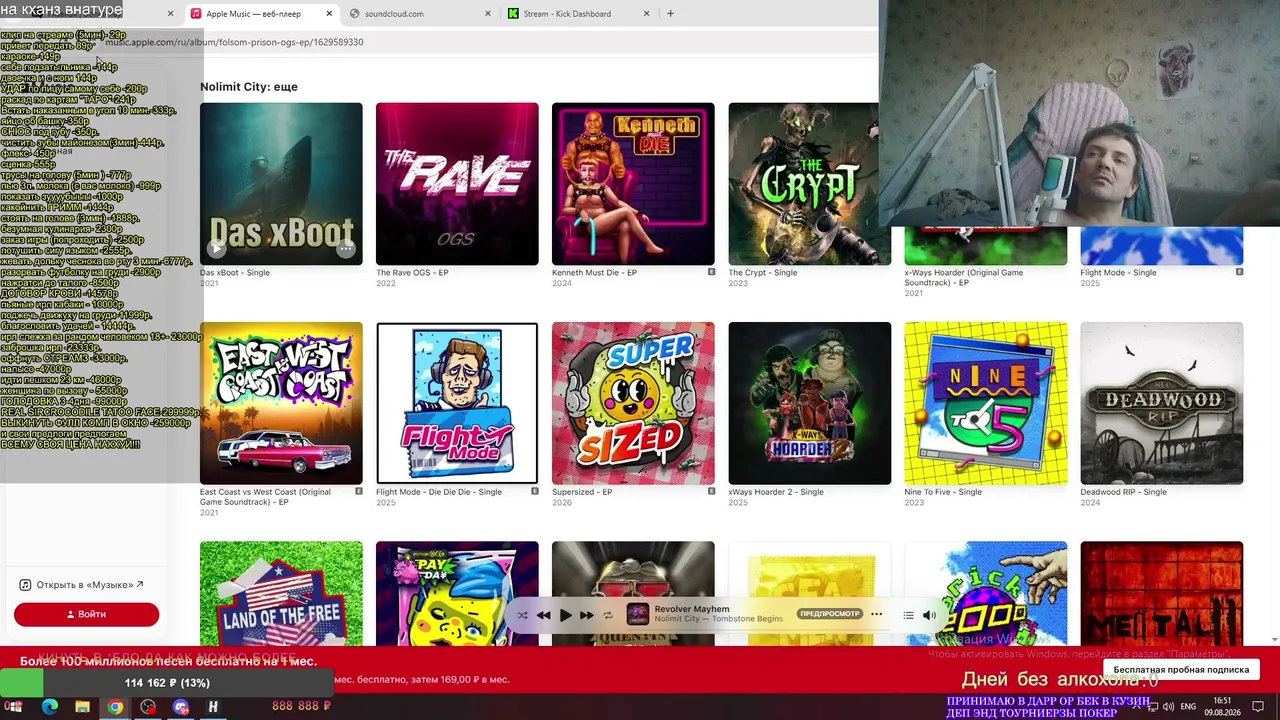Screen dimensions: 1280x720
Task: Open OBS Studio from the taskbar
Action: coord(148,707)
